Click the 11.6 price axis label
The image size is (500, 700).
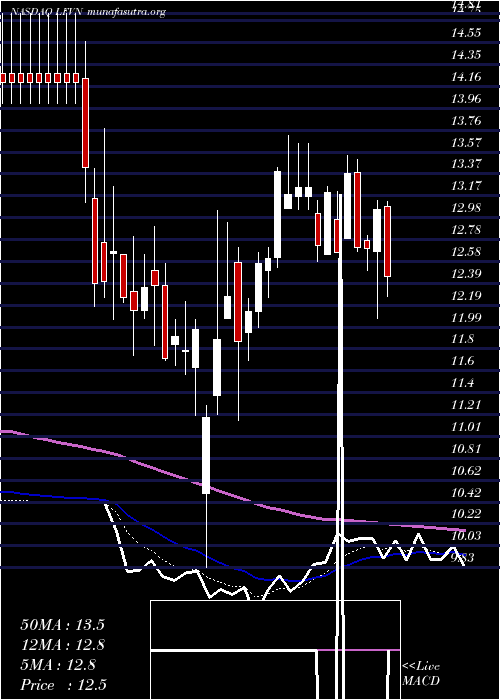click(x=462, y=361)
